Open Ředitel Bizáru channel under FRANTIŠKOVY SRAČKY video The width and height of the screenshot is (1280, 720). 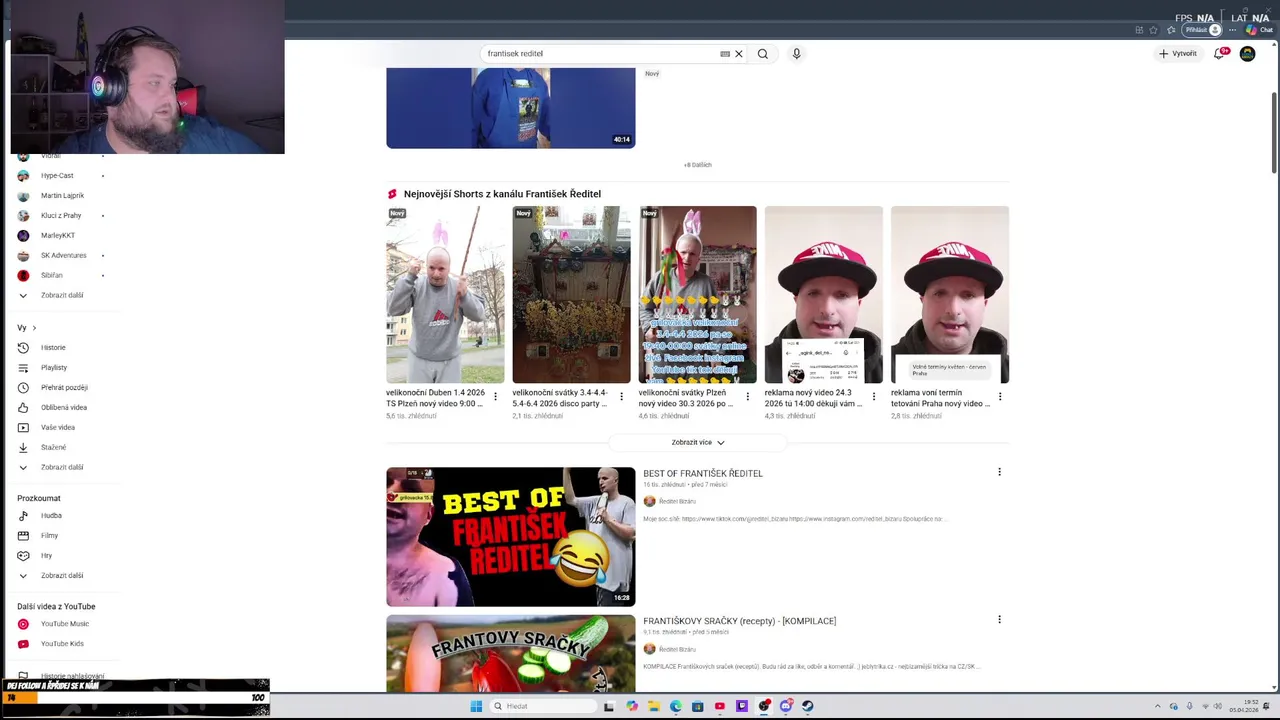pyautogui.click(x=677, y=649)
